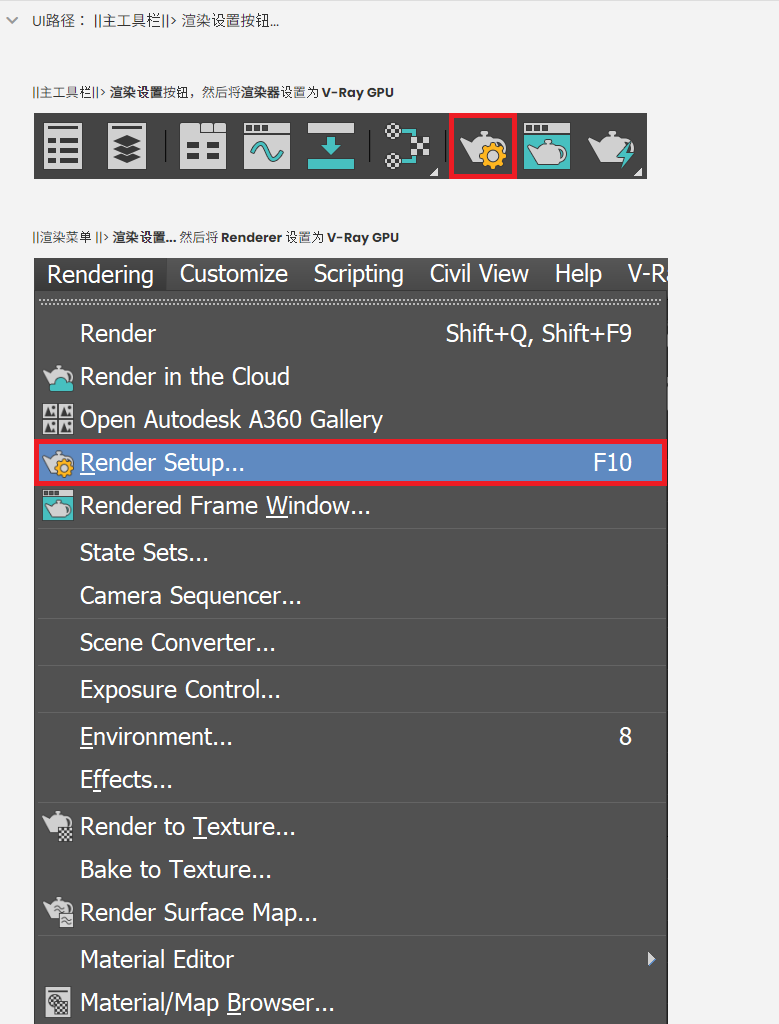Open the Scripting menu
The height and width of the screenshot is (1024, 779).
tap(358, 274)
